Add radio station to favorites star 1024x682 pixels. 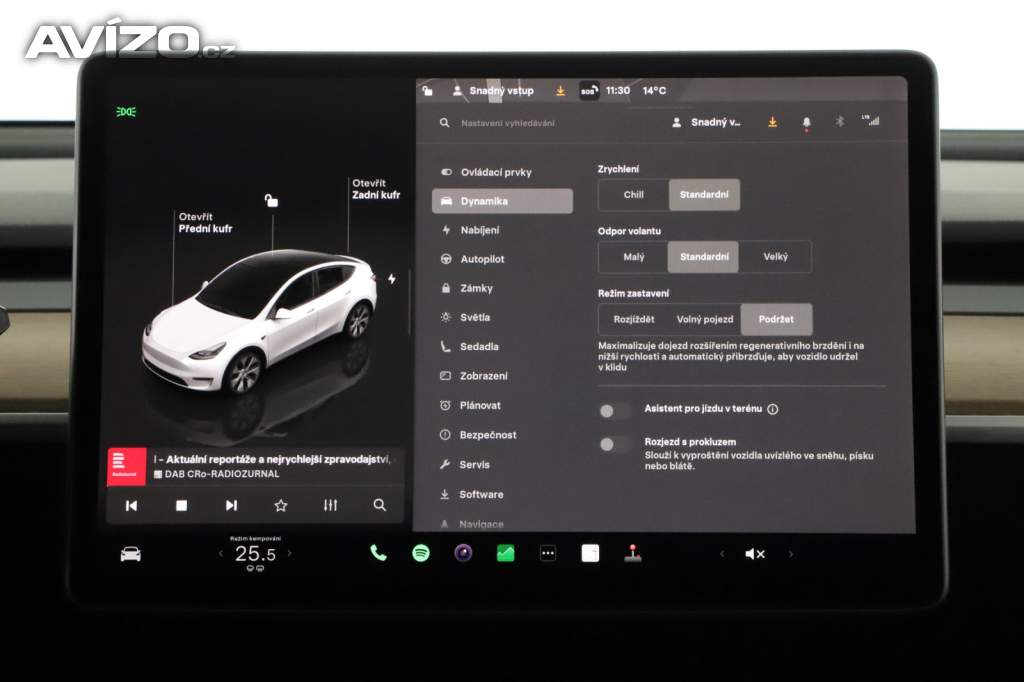click(x=281, y=505)
